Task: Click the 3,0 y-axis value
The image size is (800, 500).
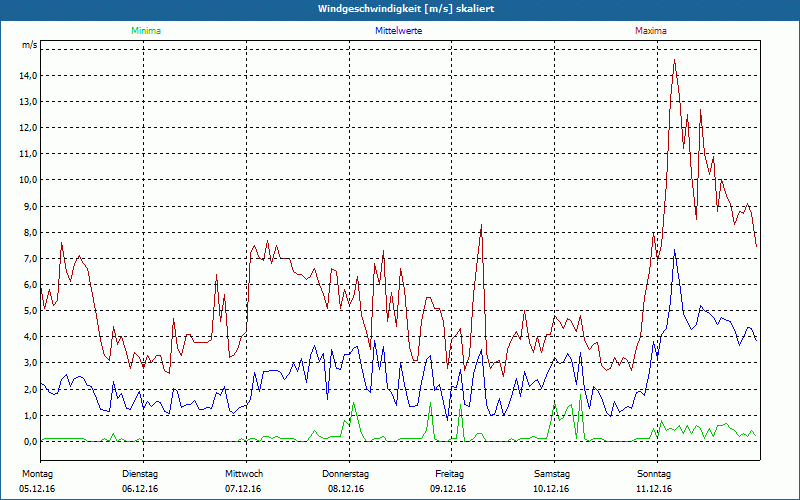Action: point(30,363)
